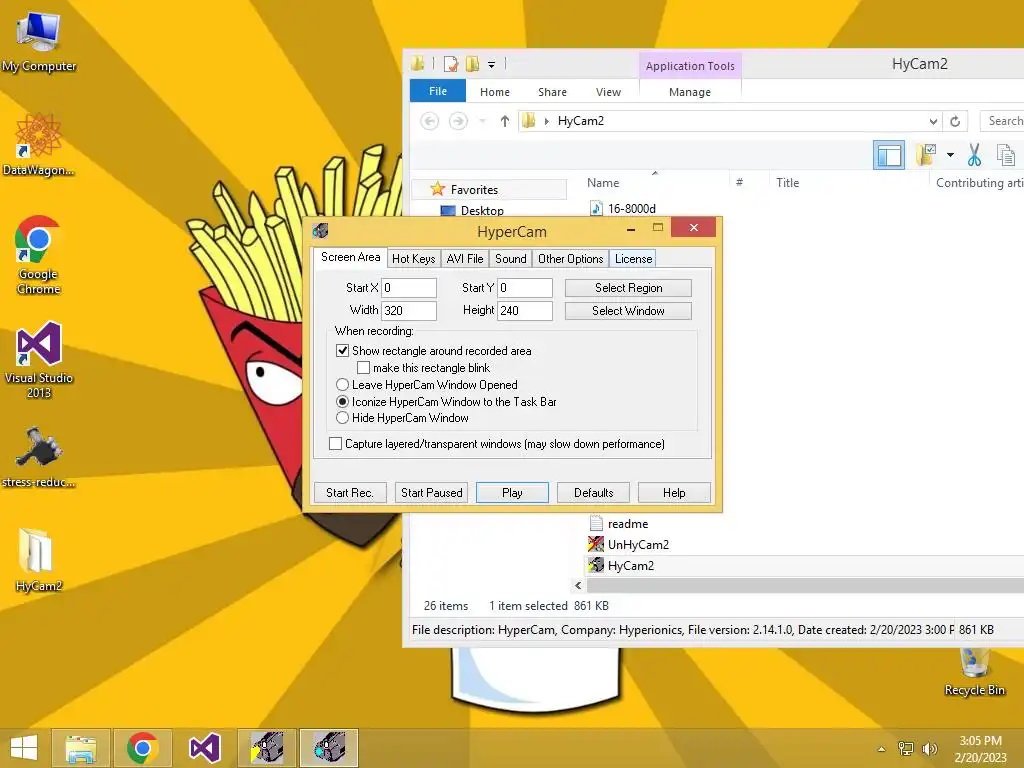This screenshot has height=768, width=1024.
Task: Click Select Window button
Action: 628,311
